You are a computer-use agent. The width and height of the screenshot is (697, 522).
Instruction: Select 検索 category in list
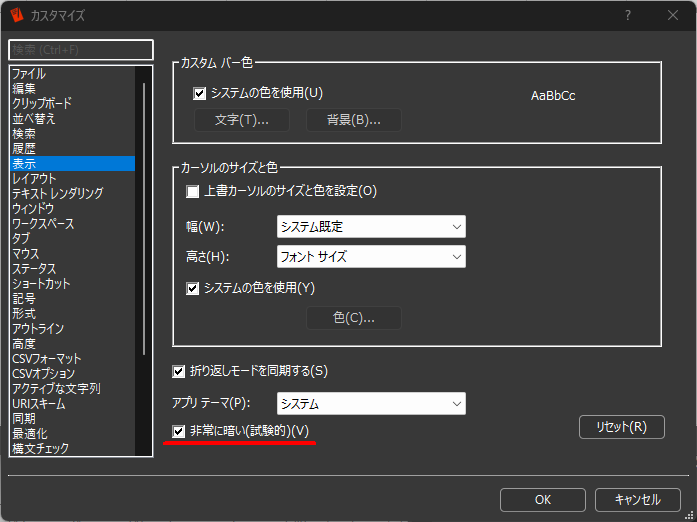coord(72,134)
